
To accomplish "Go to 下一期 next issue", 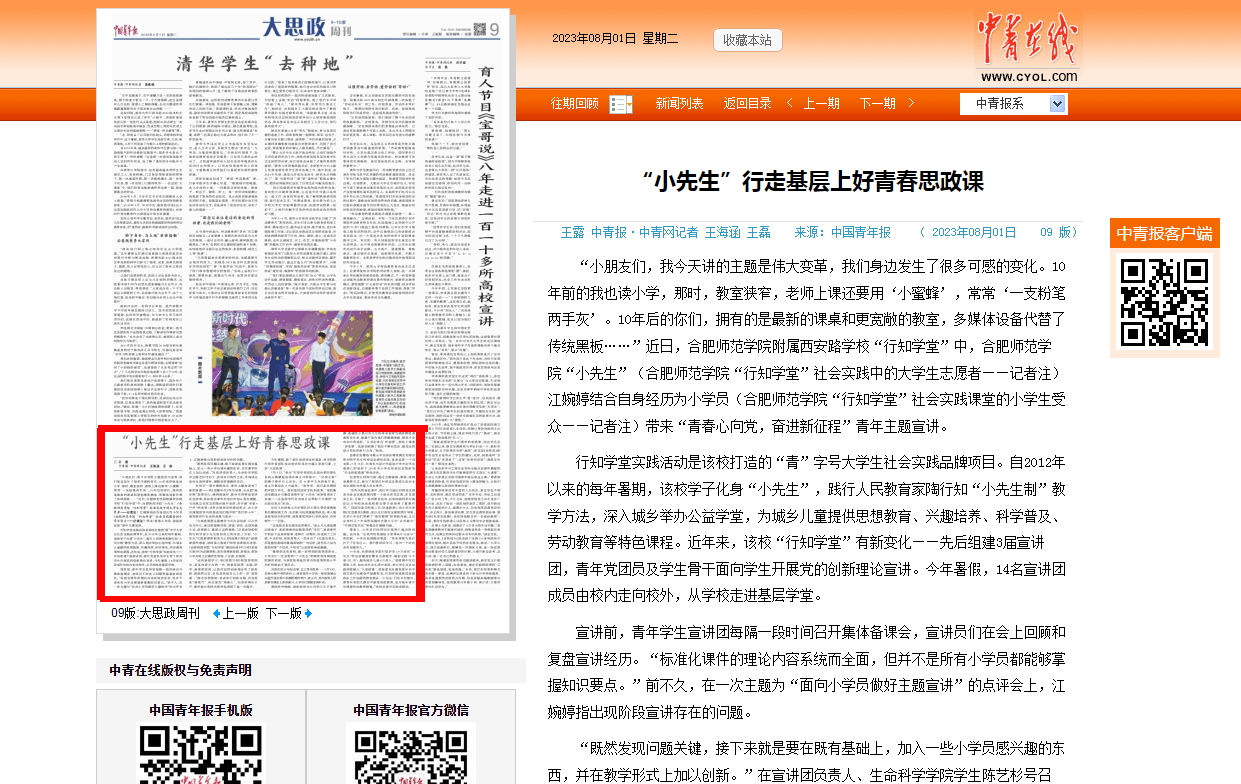I will 877,104.
